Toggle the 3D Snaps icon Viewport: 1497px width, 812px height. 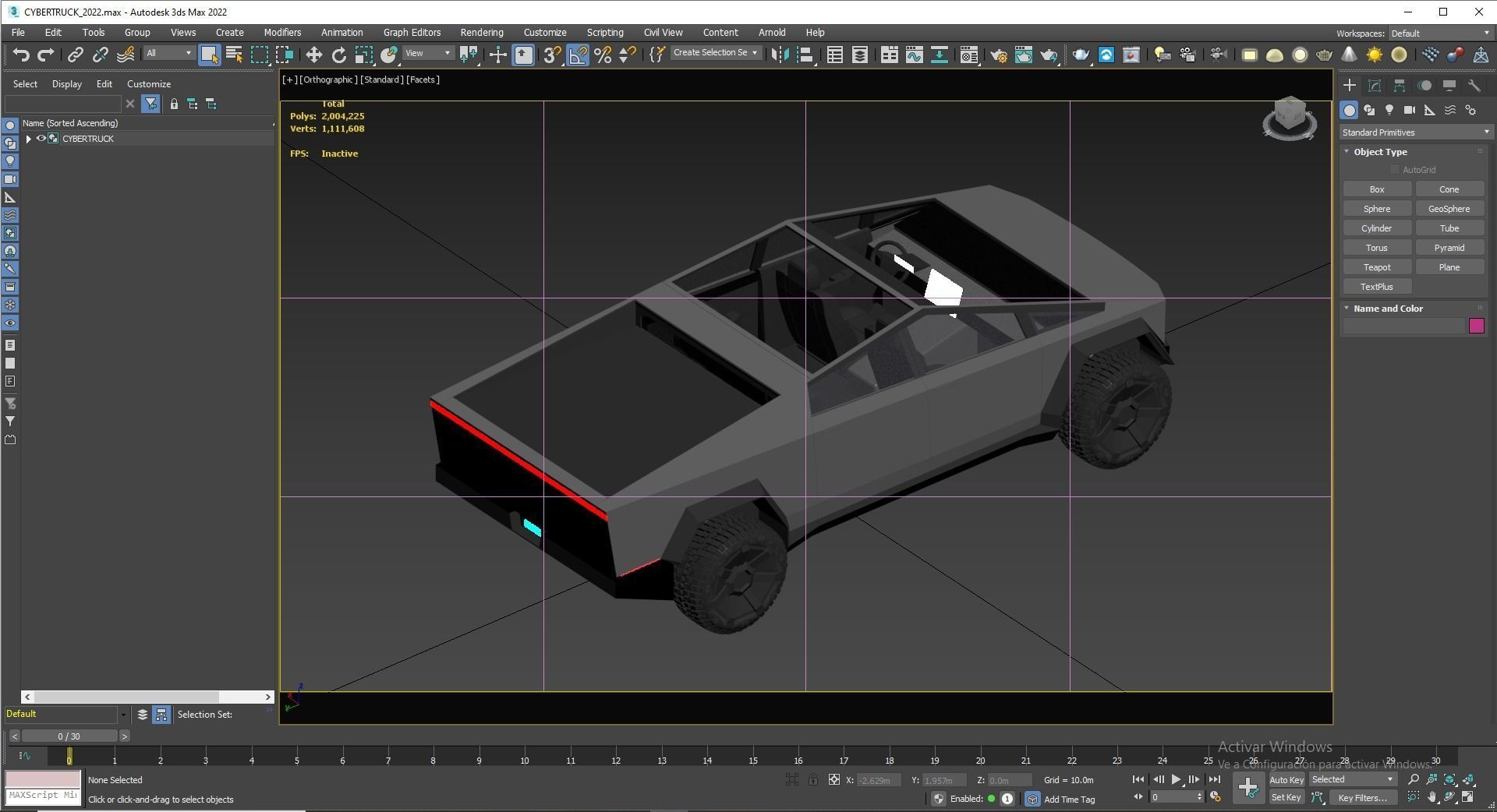coord(552,55)
